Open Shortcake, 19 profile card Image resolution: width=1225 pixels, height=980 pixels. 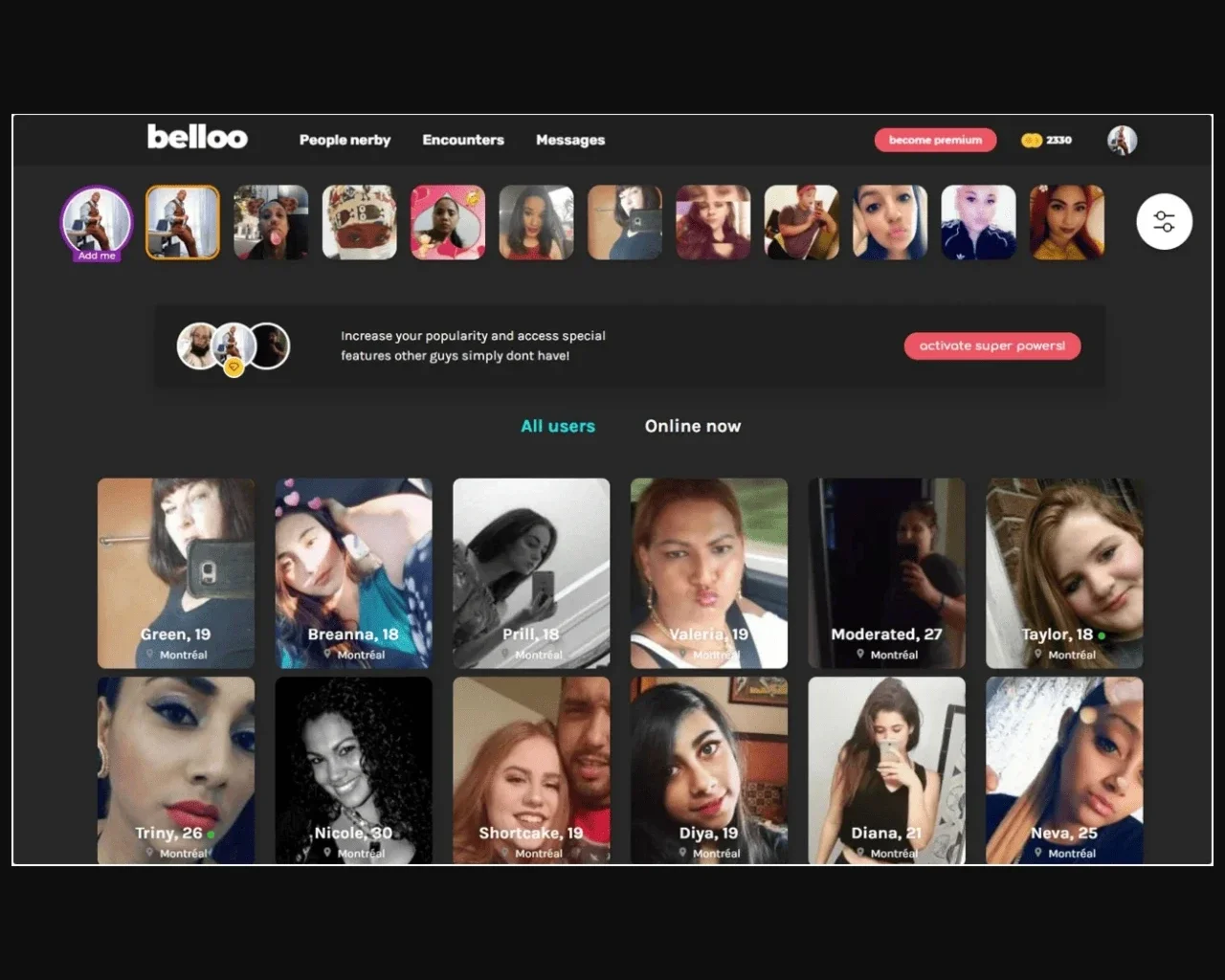coord(531,770)
